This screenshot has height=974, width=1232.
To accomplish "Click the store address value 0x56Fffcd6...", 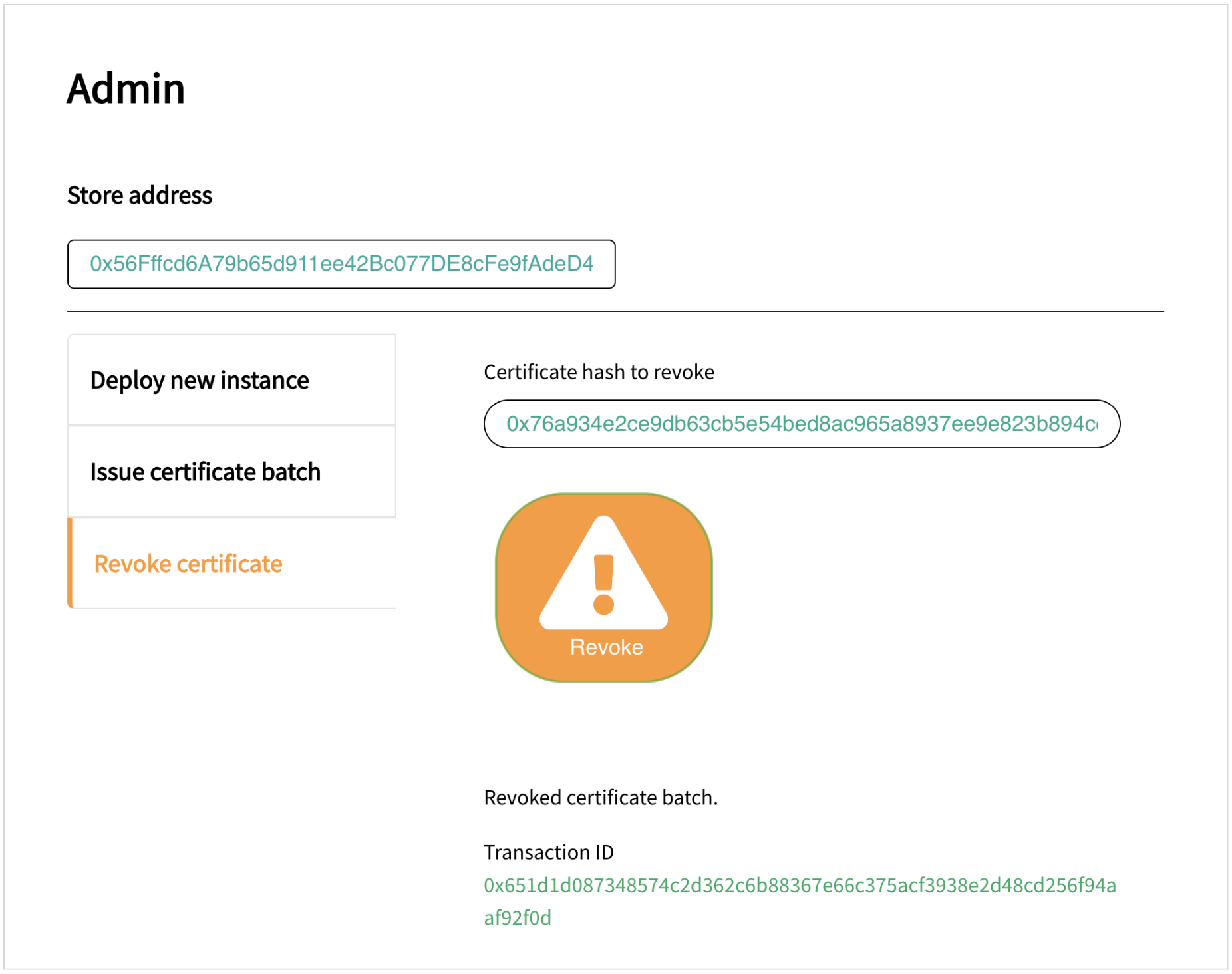I will 341,264.
